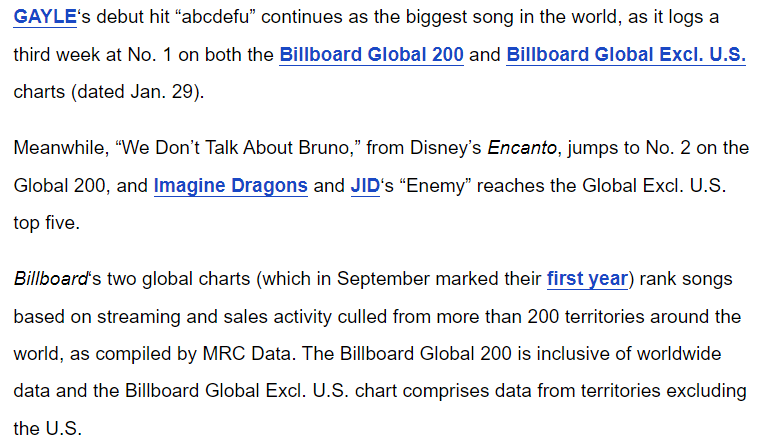769x446 pixels.
Task: Click the phrase "top five"
Action: [47, 223]
